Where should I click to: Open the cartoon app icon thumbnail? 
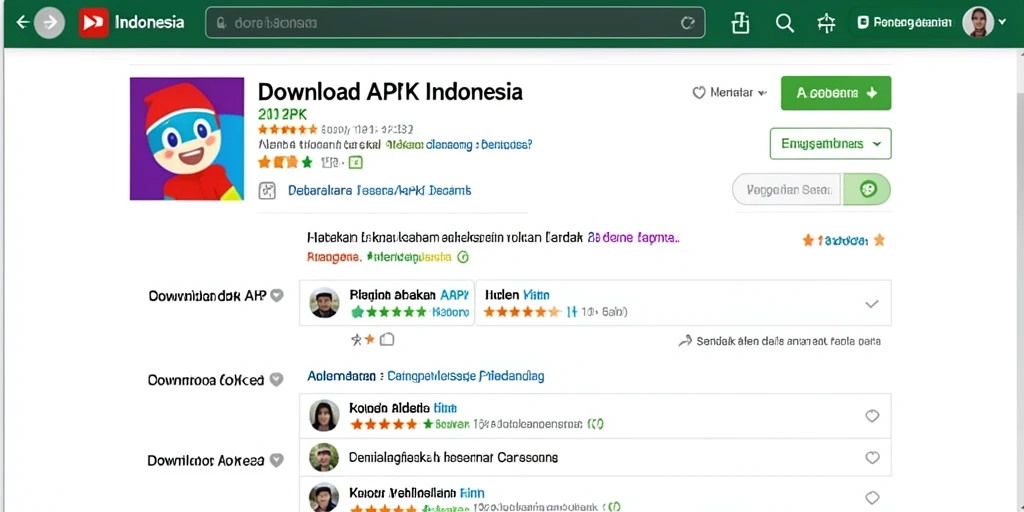(187, 138)
